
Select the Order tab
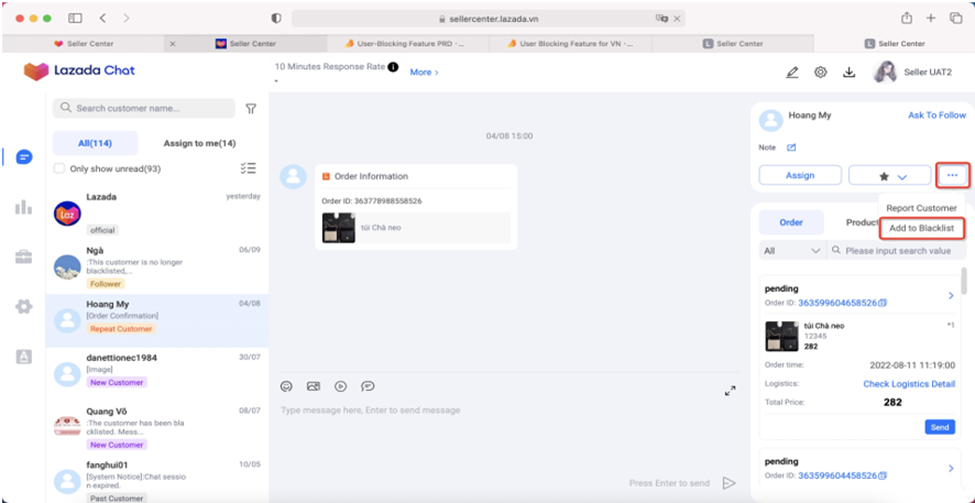point(792,222)
